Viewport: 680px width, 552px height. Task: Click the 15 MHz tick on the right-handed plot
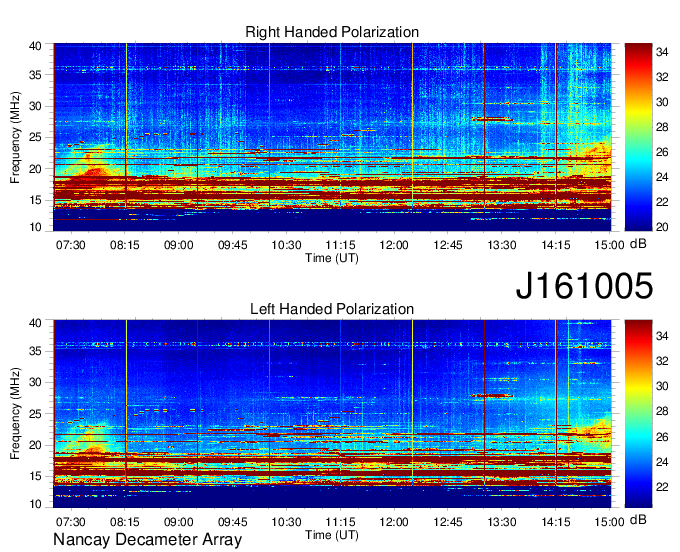pyautogui.click(x=35, y=200)
